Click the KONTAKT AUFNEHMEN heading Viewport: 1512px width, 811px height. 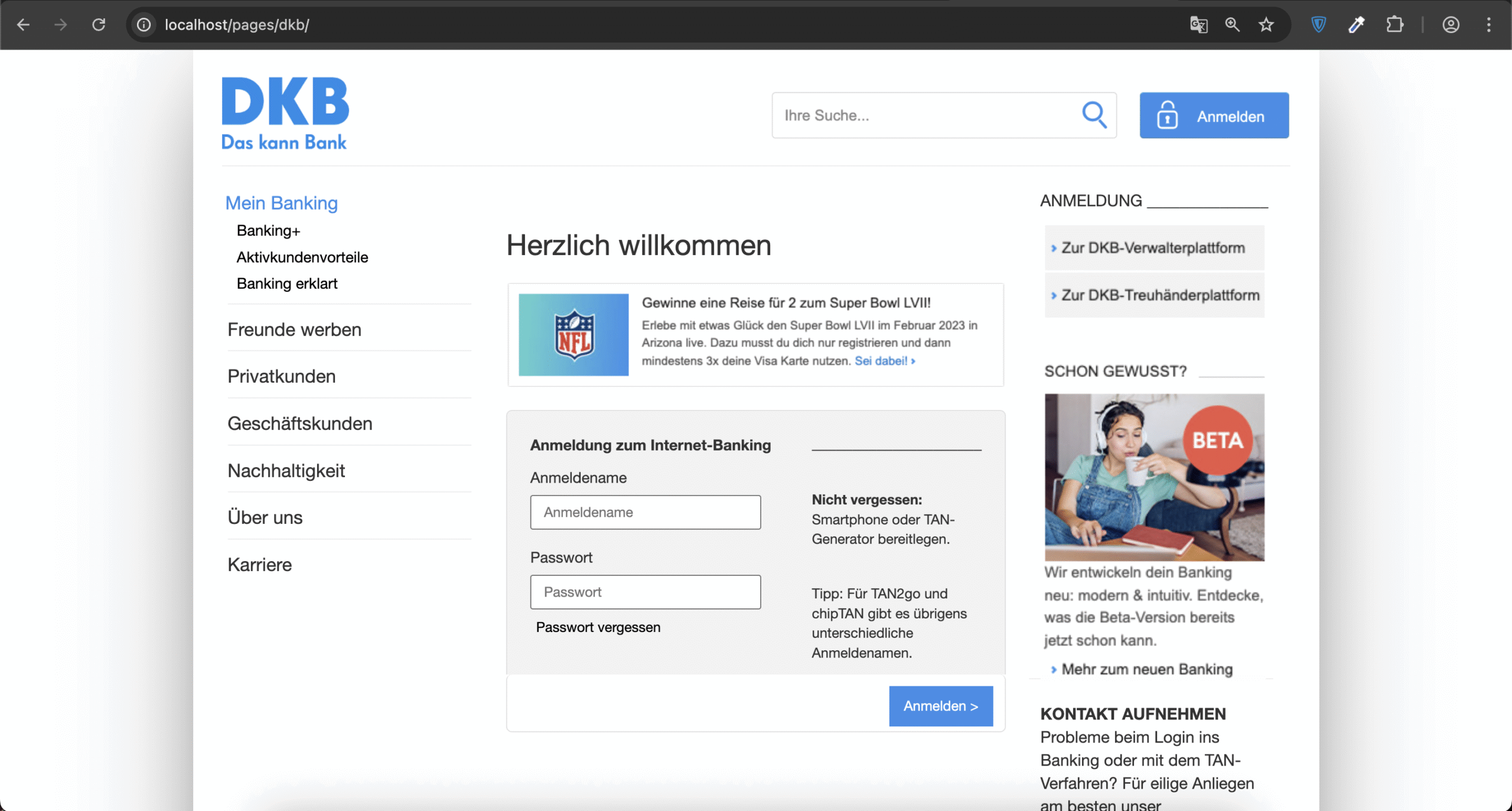[1133, 714]
